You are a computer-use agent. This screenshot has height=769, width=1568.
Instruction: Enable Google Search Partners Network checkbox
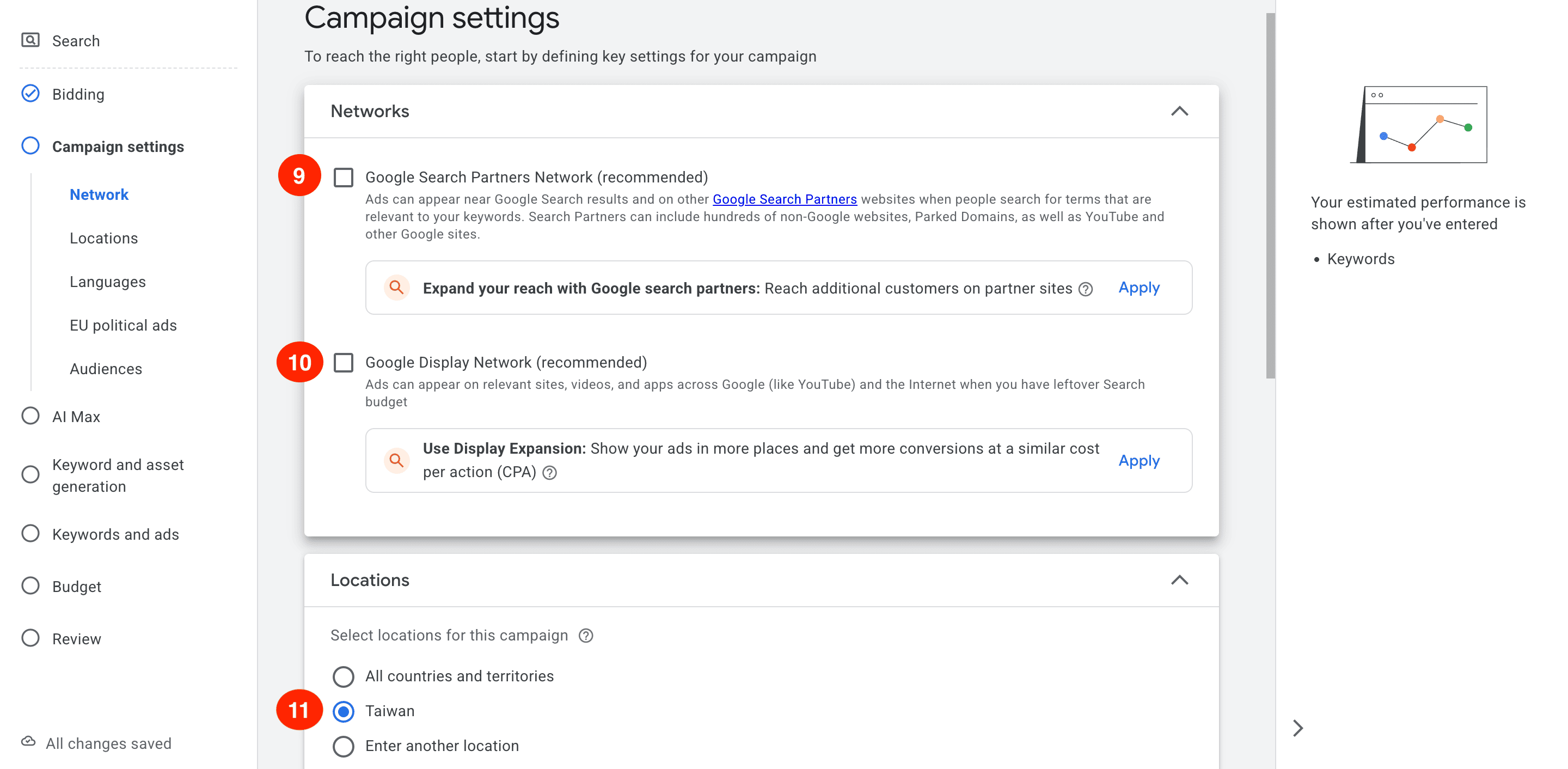click(x=344, y=178)
